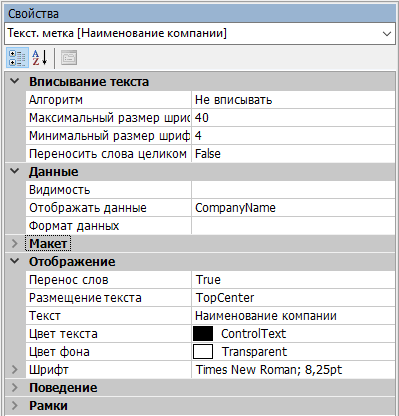Click the Свойства panel title bar
Screen dimensions: 399x416
click(x=199, y=14)
